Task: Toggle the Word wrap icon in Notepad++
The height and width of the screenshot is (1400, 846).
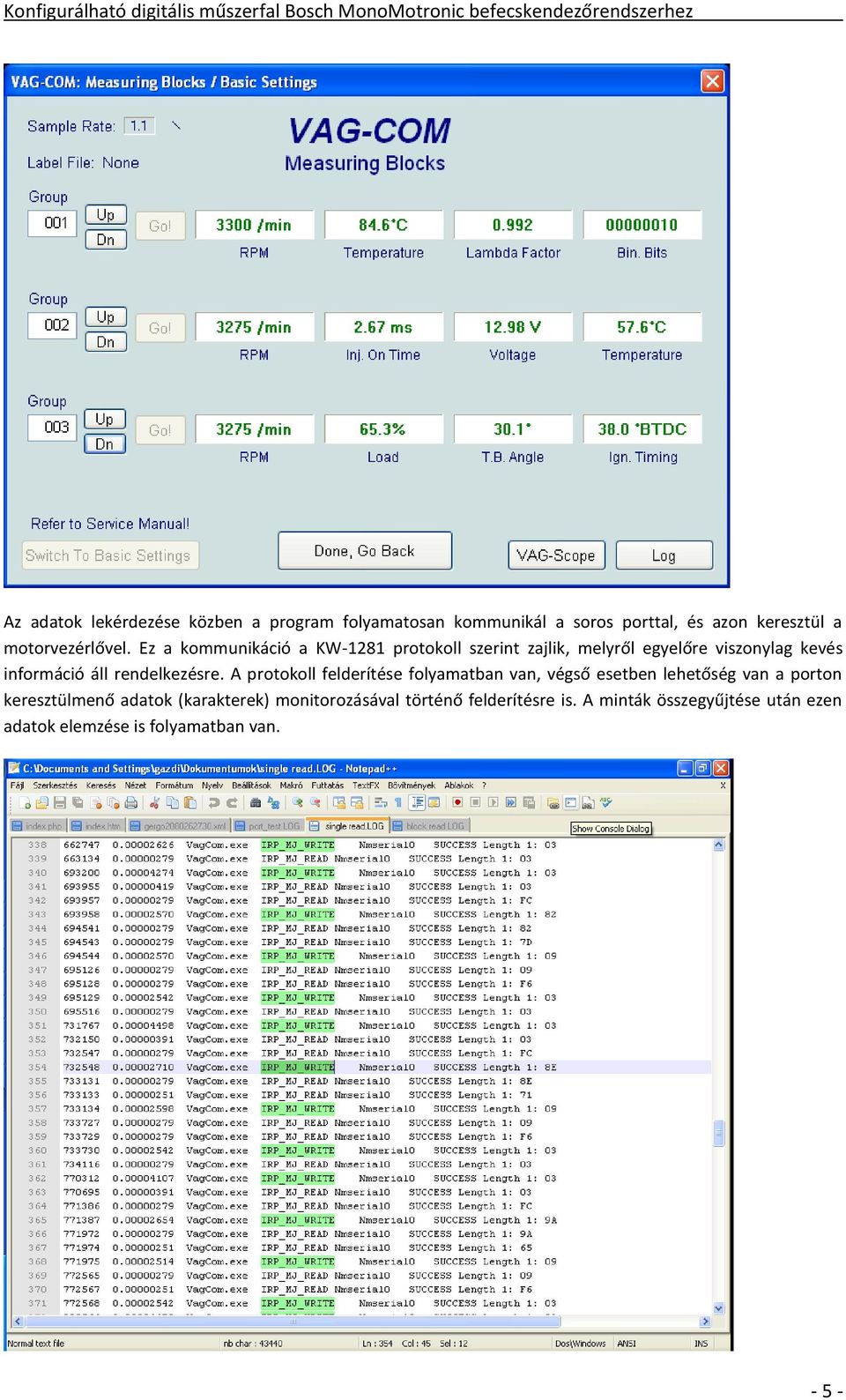Action: tap(381, 803)
